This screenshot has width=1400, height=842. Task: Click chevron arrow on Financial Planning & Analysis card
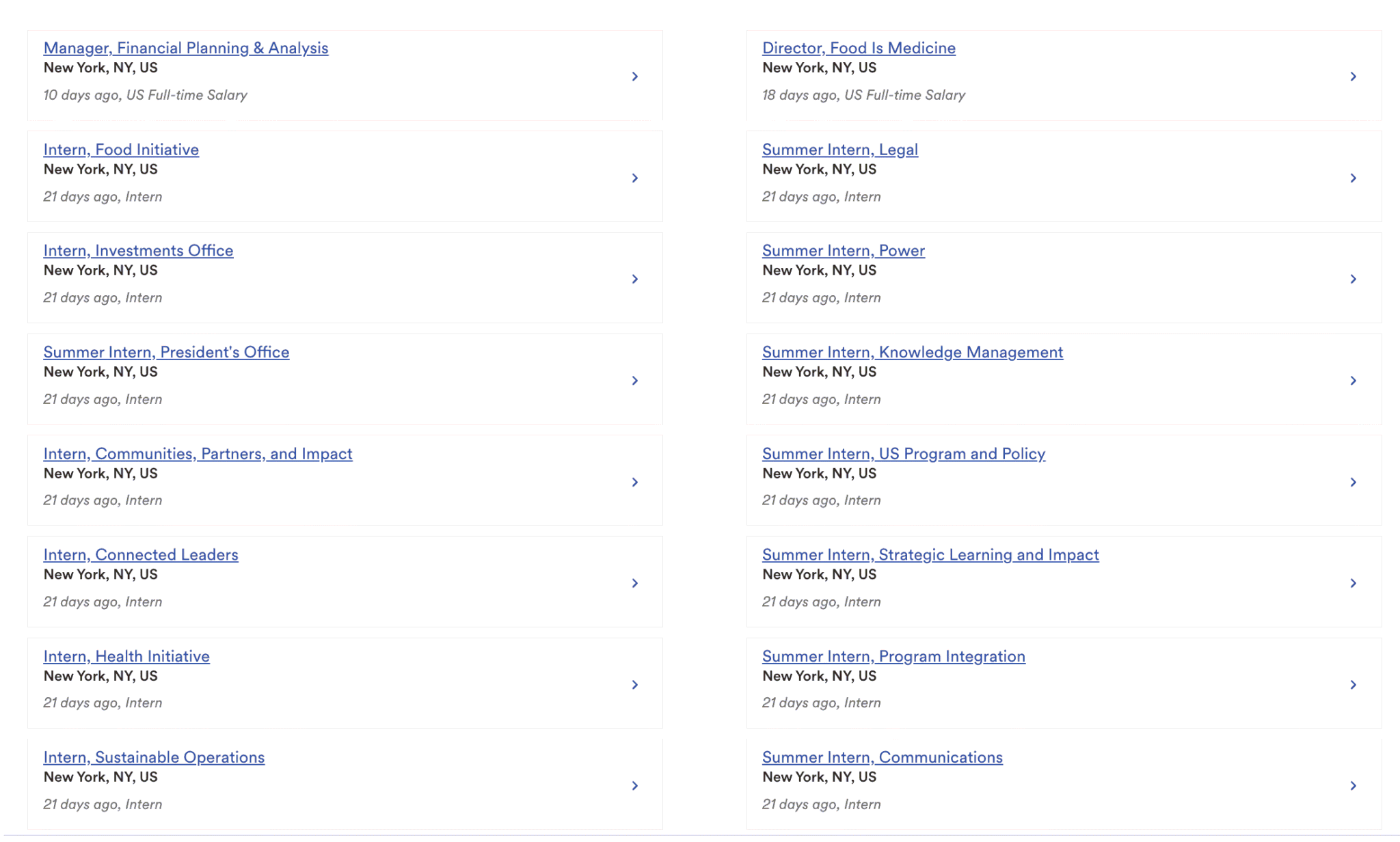(x=635, y=77)
